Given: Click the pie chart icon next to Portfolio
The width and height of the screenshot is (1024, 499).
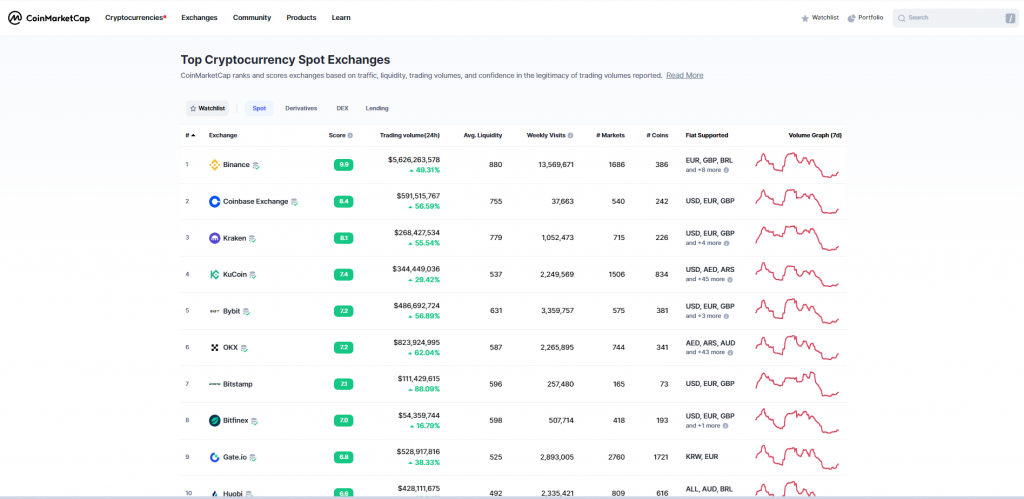Looking at the screenshot, I should pos(852,18).
